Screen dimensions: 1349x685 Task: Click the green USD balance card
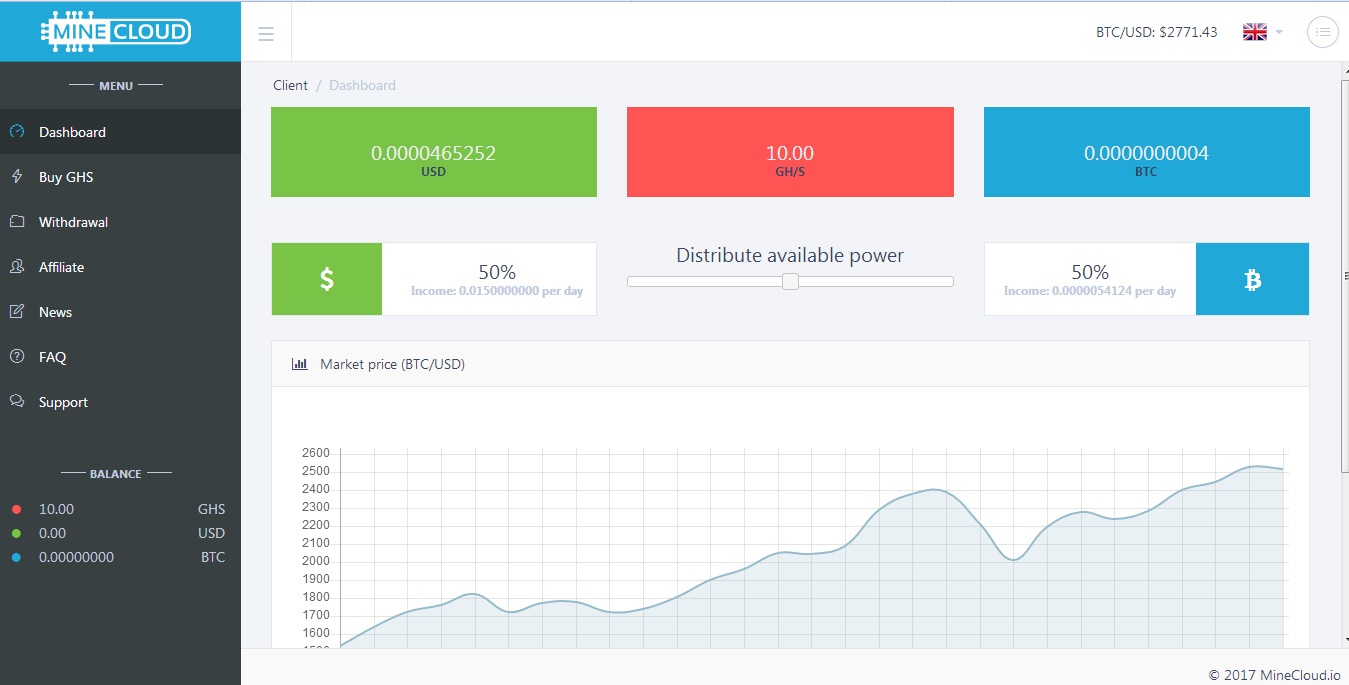pyautogui.click(x=434, y=152)
